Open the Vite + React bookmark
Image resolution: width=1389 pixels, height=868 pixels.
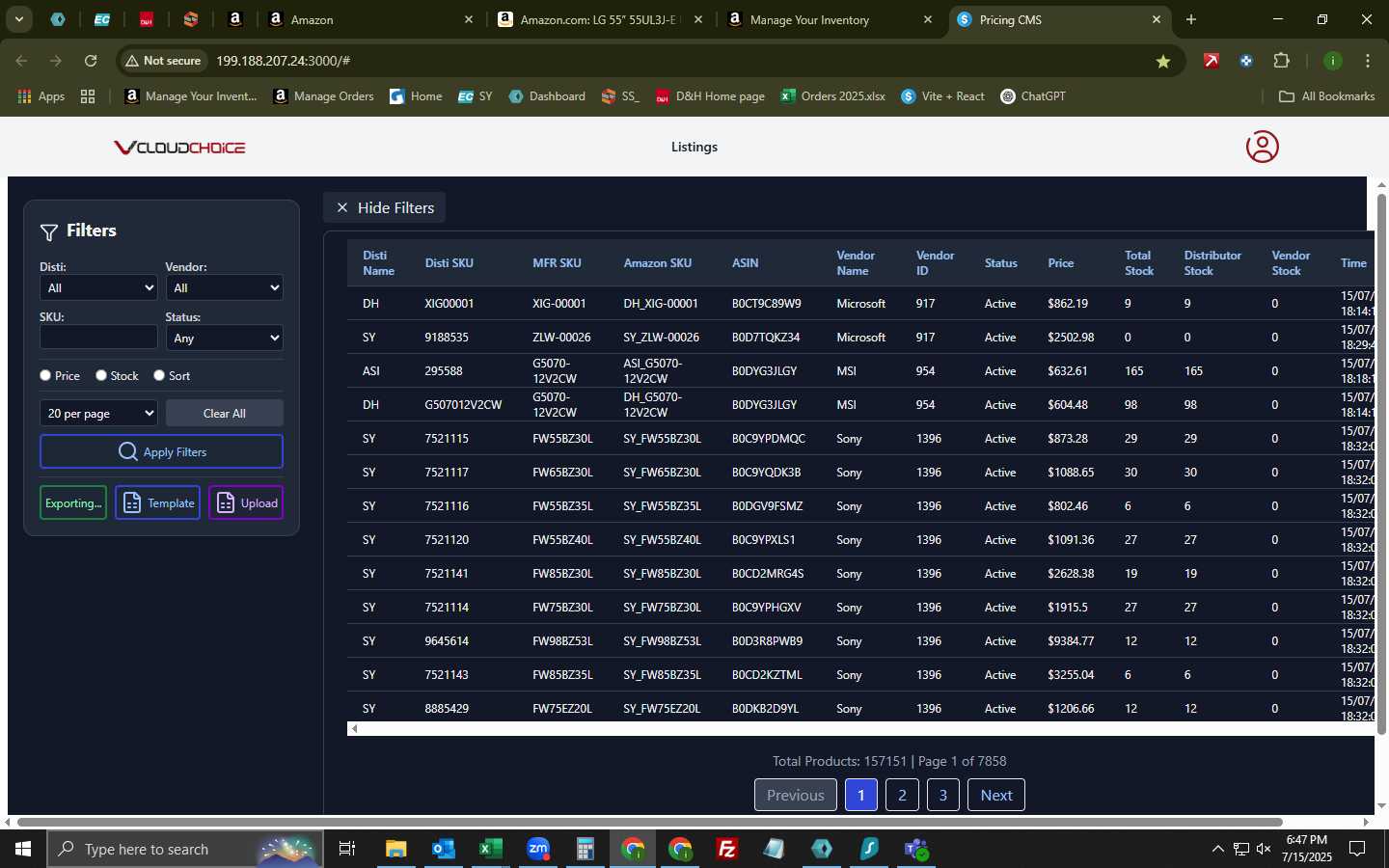pyautogui.click(x=943, y=96)
